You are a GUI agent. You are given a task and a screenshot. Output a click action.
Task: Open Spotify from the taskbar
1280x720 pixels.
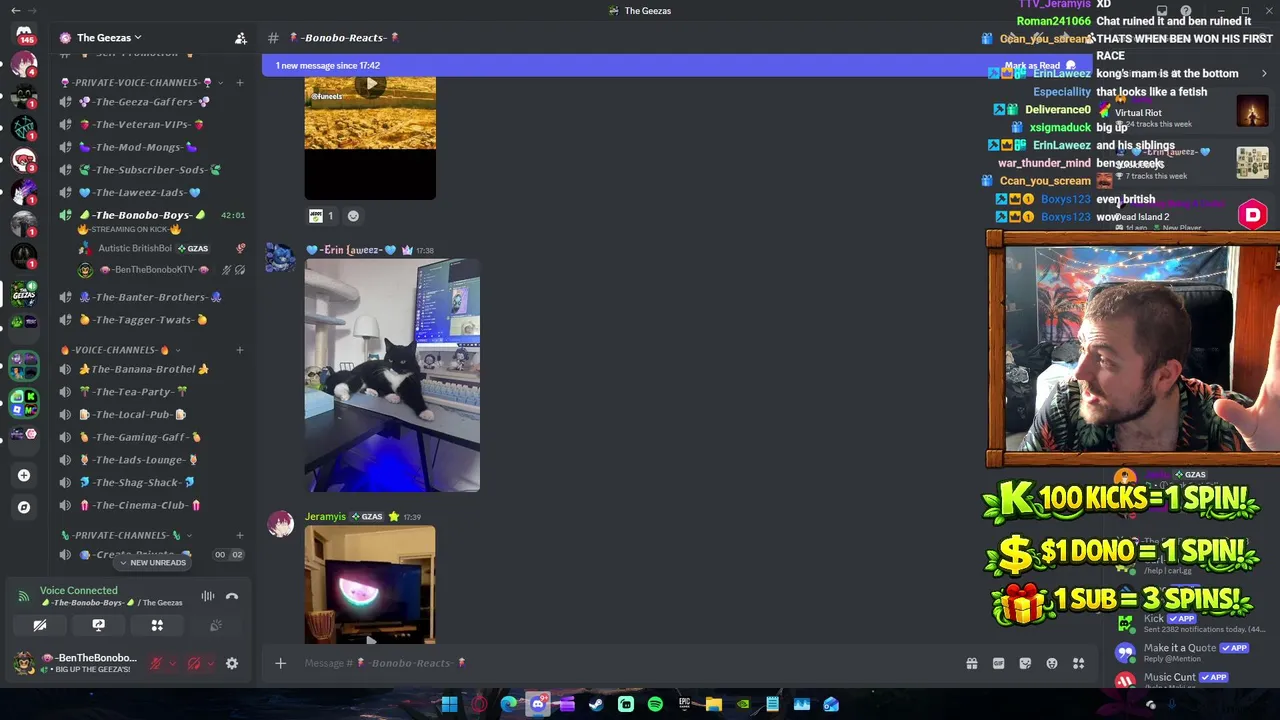(x=655, y=705)
